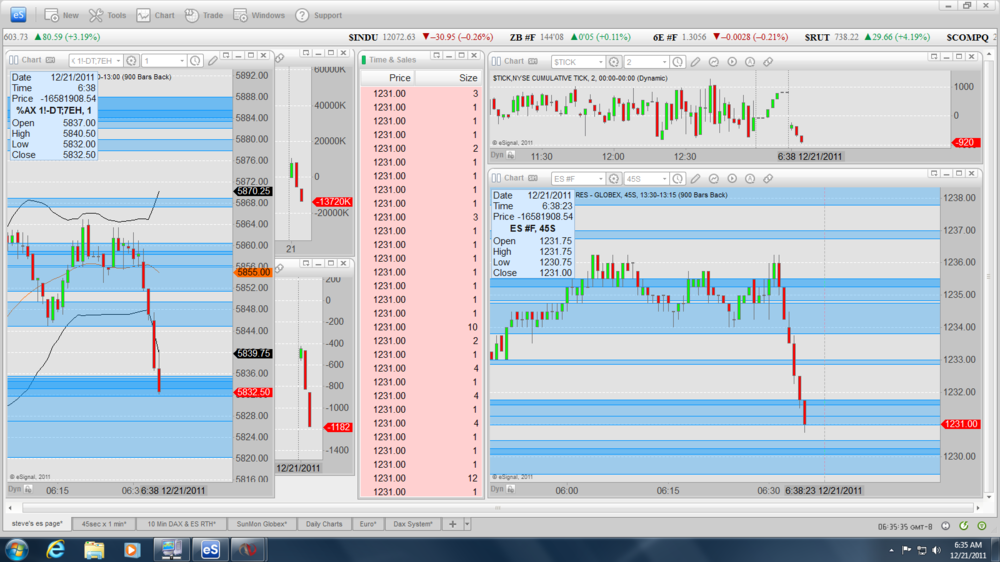Viewport: 1000px width, 562px height.
Task: Launch Internet Explorer from taskbar
Action: [x=56, y=549]
